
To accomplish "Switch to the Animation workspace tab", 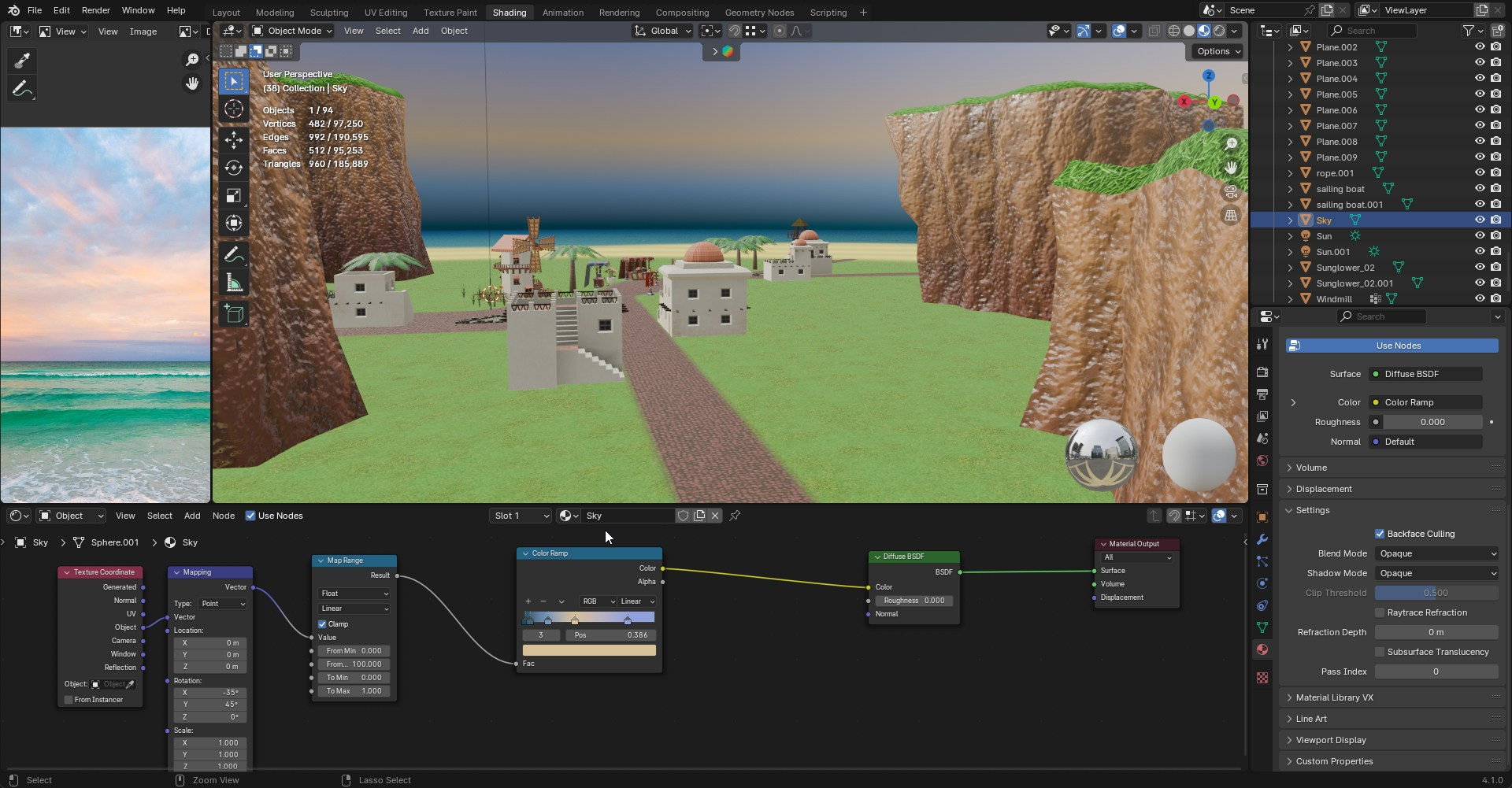I will click(562, 13).
